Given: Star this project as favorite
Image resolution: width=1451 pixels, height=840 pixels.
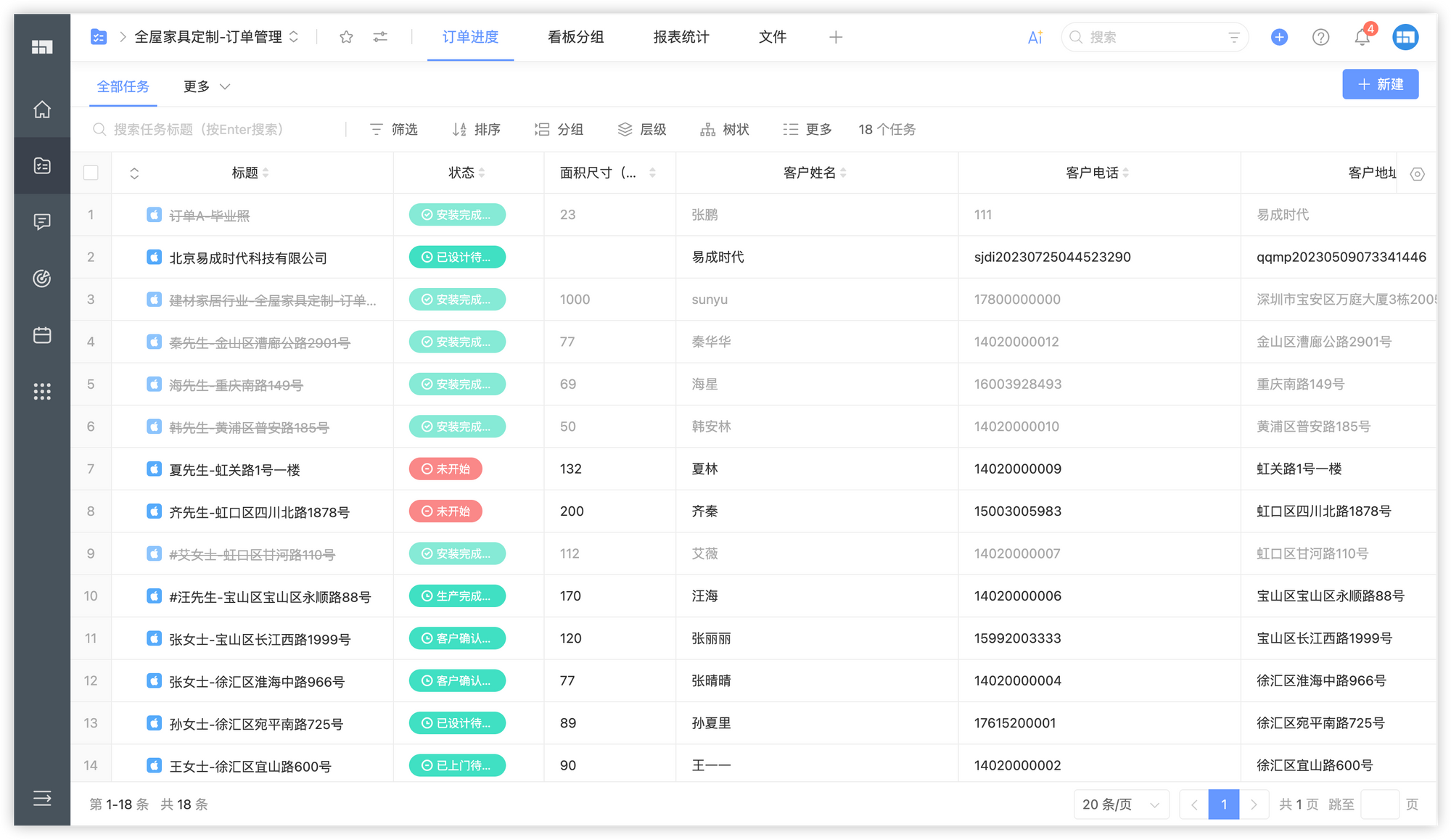Looking at the screenshot, I should [x=346, y=37].
